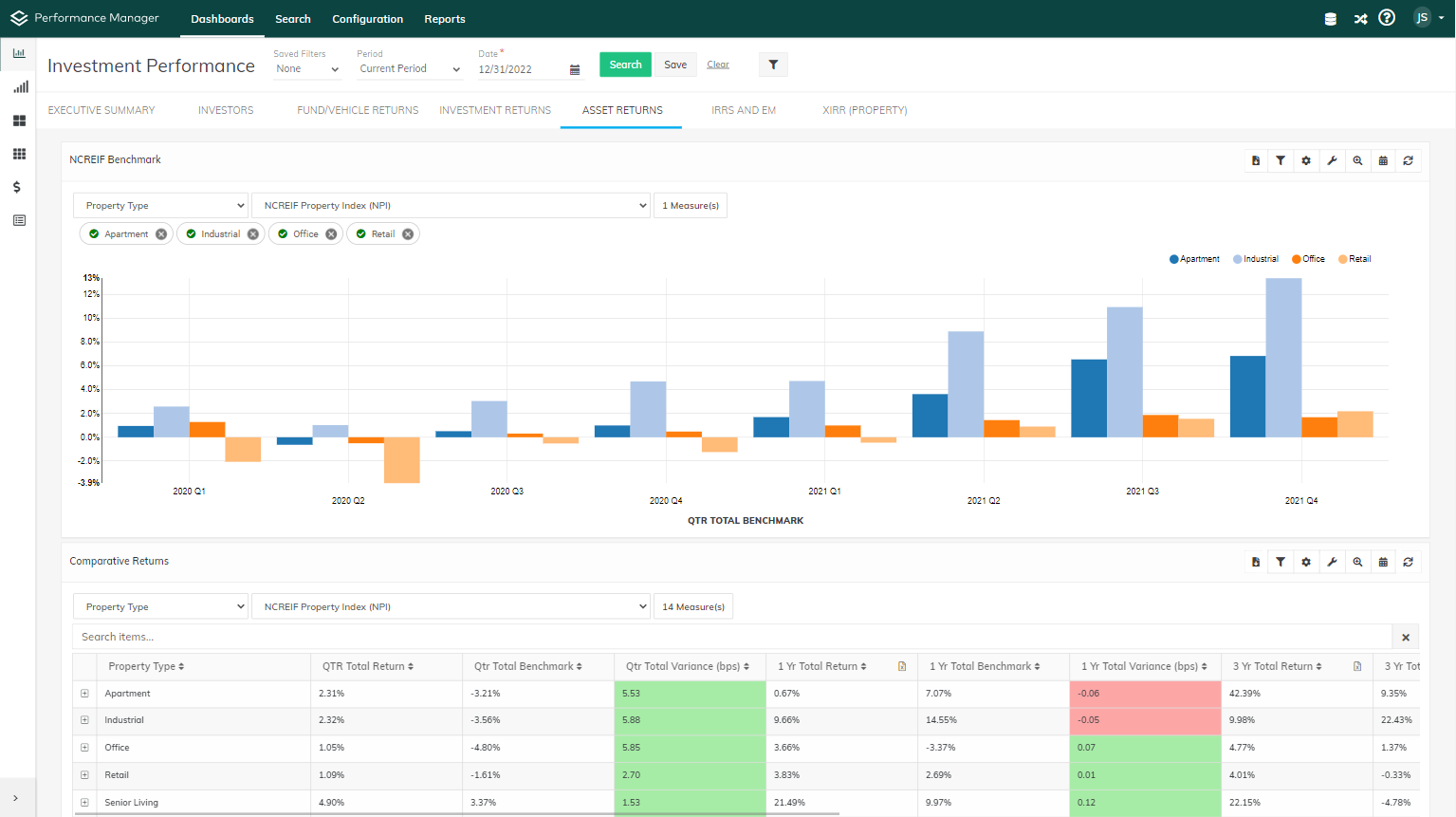This screenshot has height=817, width=1456.
Task: Clear the Search items field
Action: 1406,638
